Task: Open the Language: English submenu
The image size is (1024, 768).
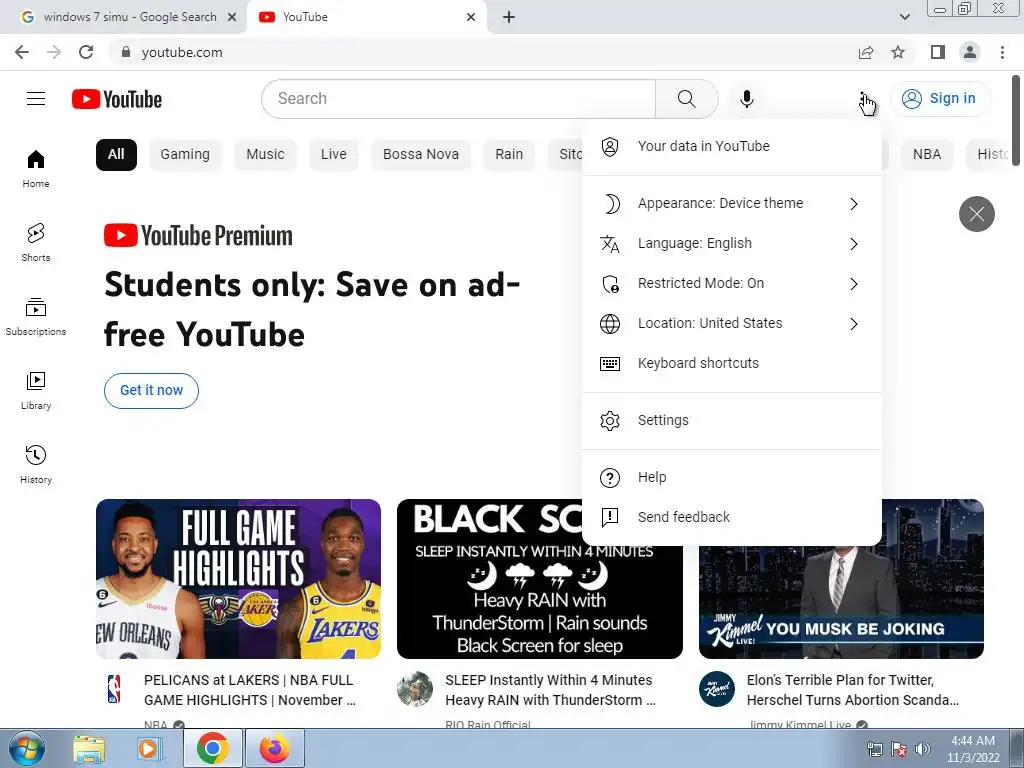Action: click(x=731, y=243)
